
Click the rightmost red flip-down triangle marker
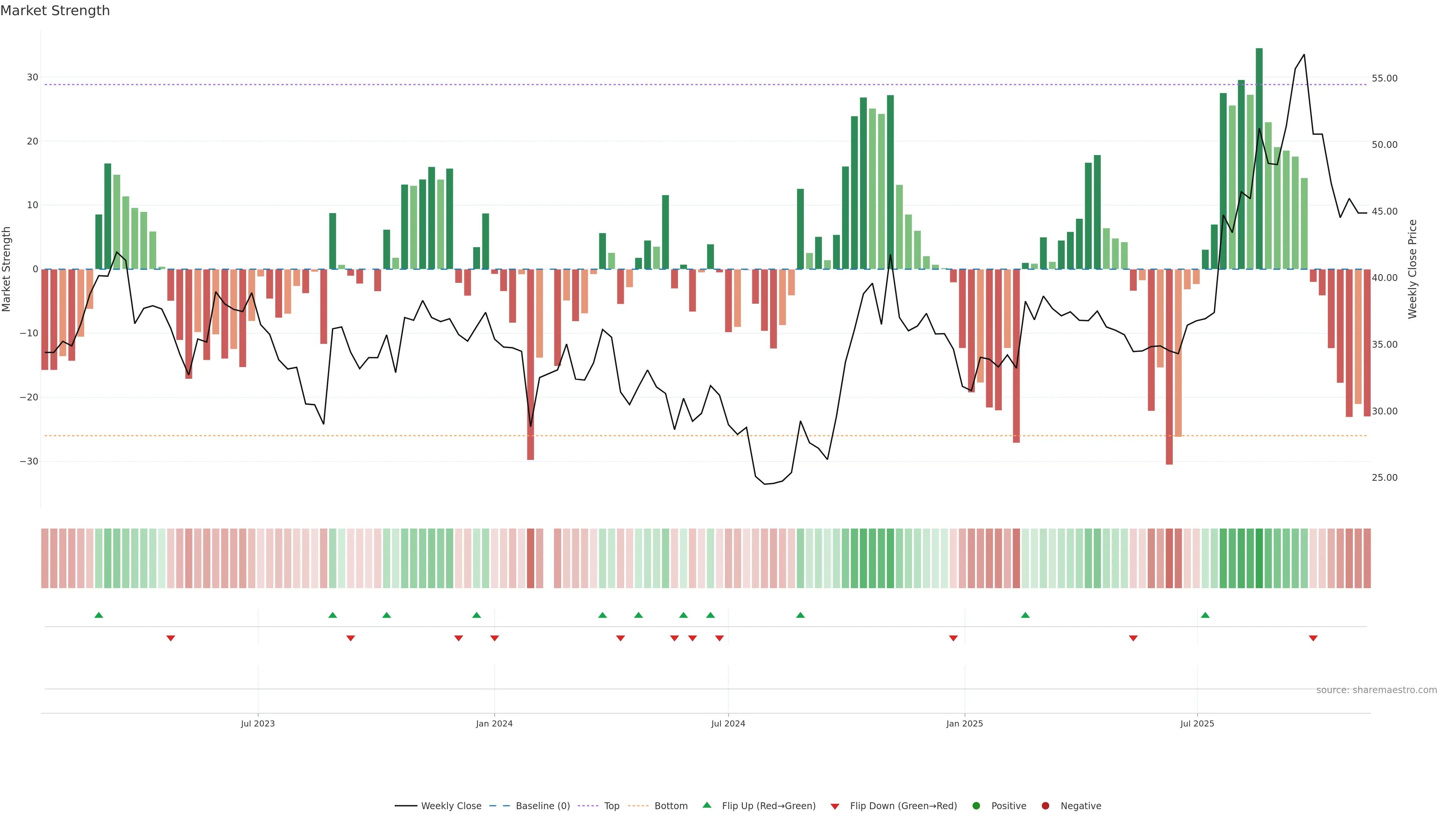pyautogui.click(x=1313, y=638)
